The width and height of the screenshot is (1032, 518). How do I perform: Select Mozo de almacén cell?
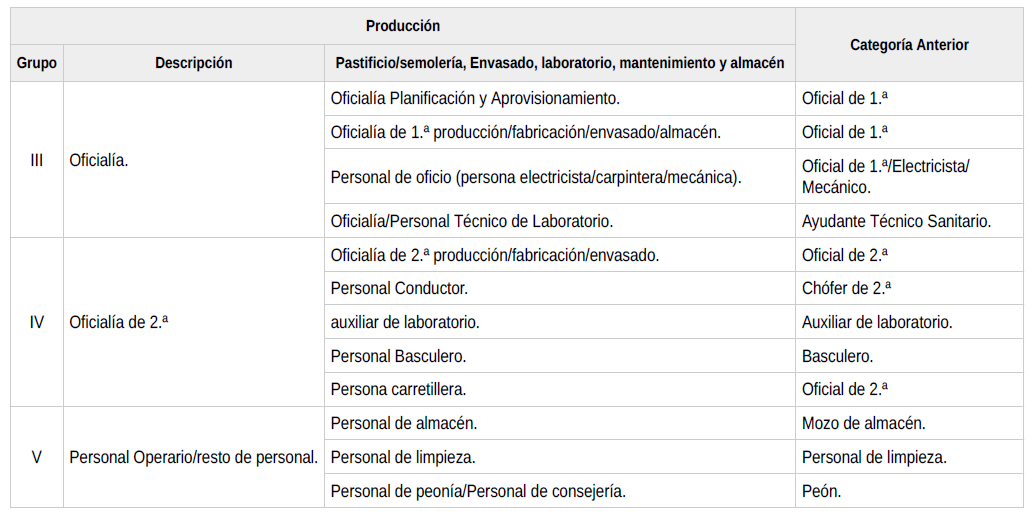909,423
